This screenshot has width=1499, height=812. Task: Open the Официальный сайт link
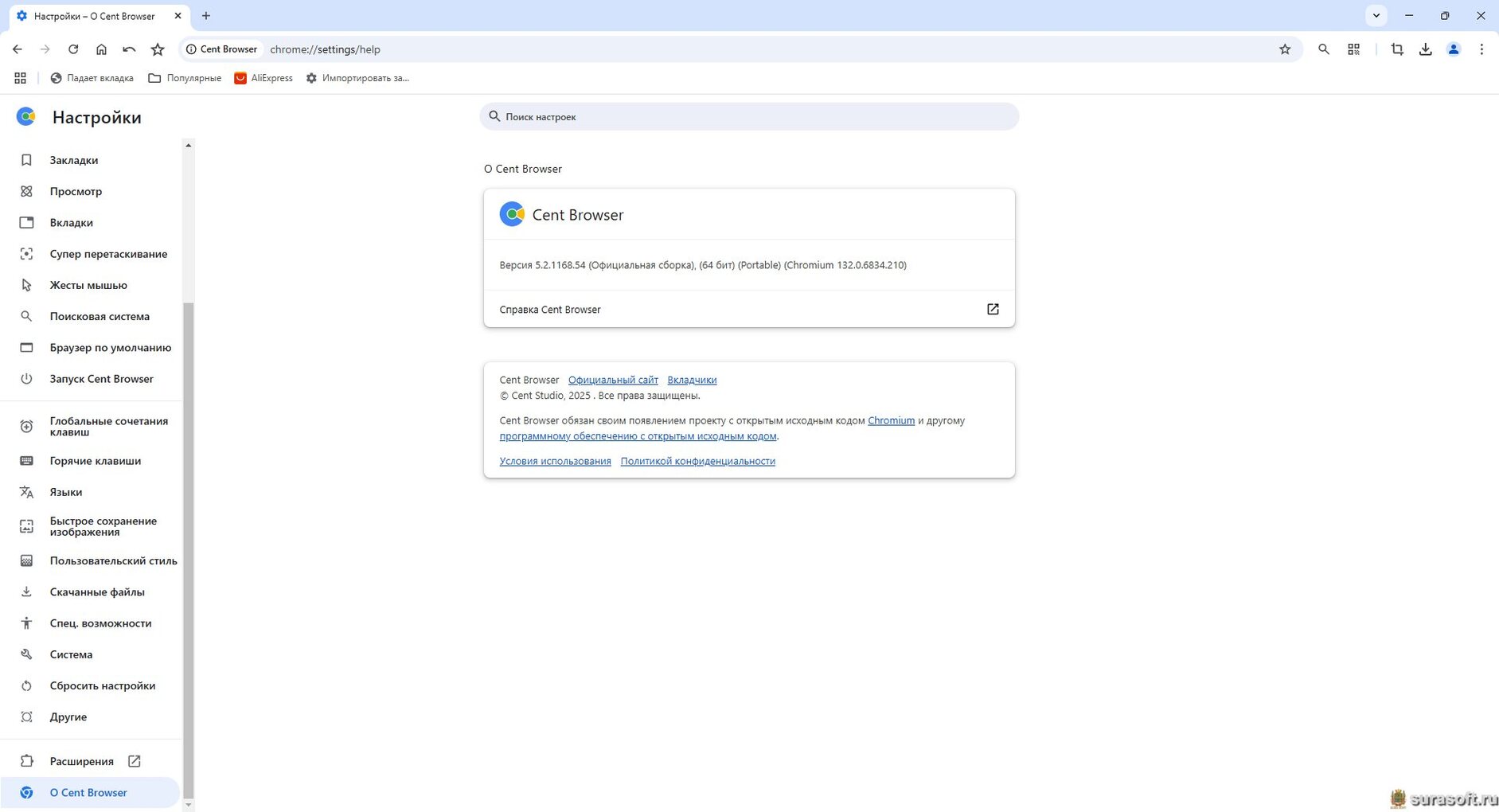coord(613,380)
